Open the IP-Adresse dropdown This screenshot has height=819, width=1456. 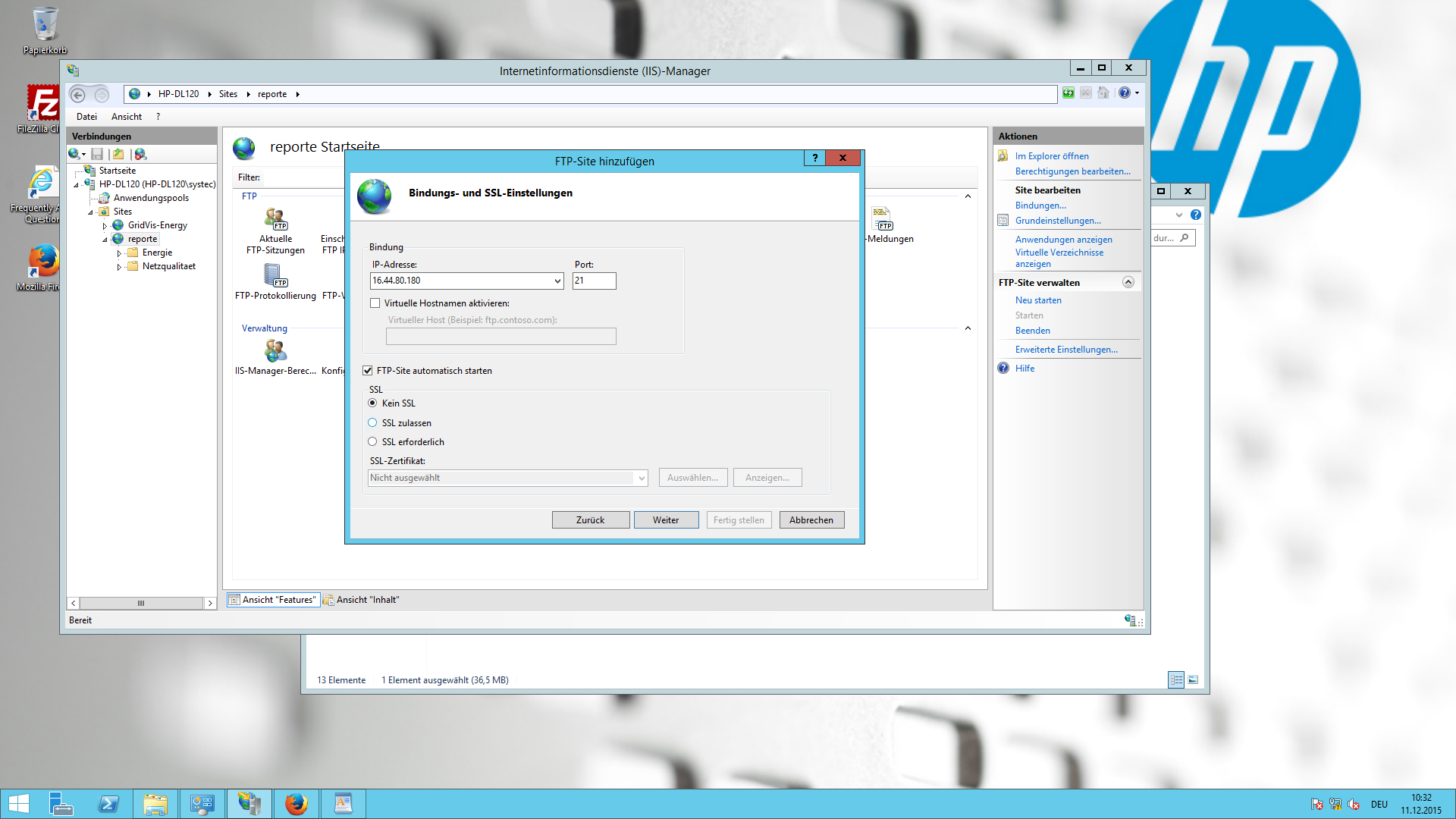pos(557,281)
